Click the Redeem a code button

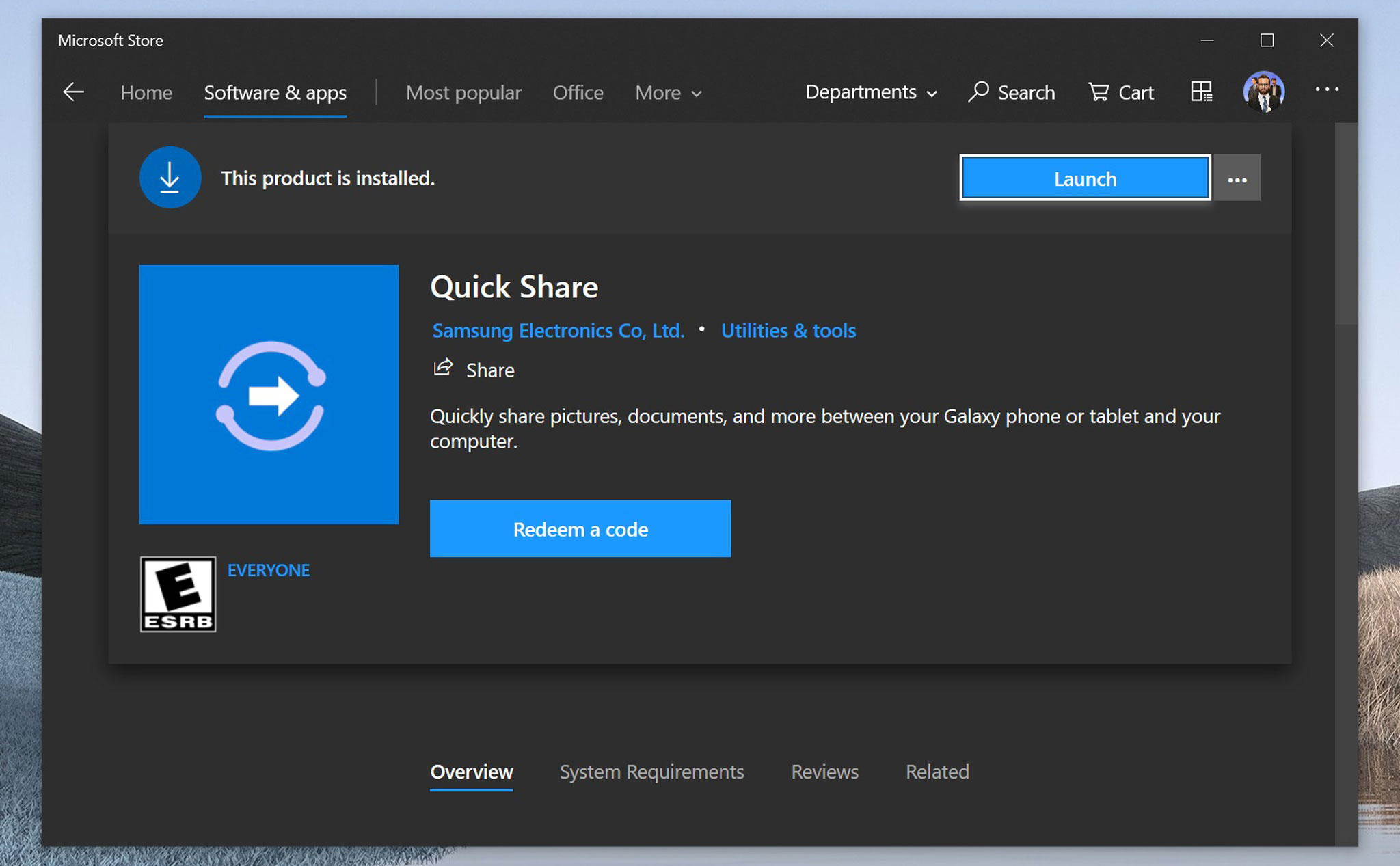(580, 528)
